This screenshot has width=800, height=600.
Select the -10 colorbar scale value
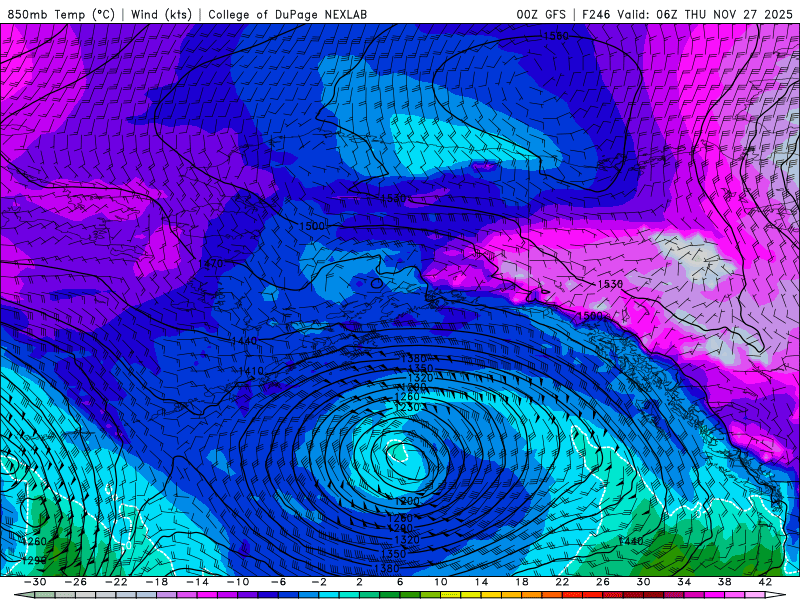237,582
